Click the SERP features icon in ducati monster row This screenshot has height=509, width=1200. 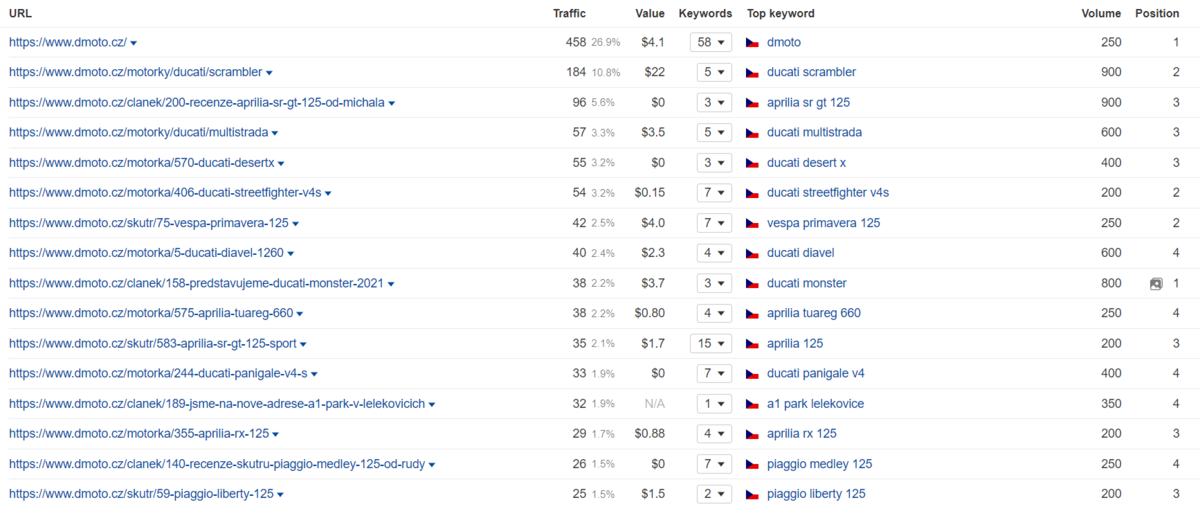click(x=1156, y=284)
